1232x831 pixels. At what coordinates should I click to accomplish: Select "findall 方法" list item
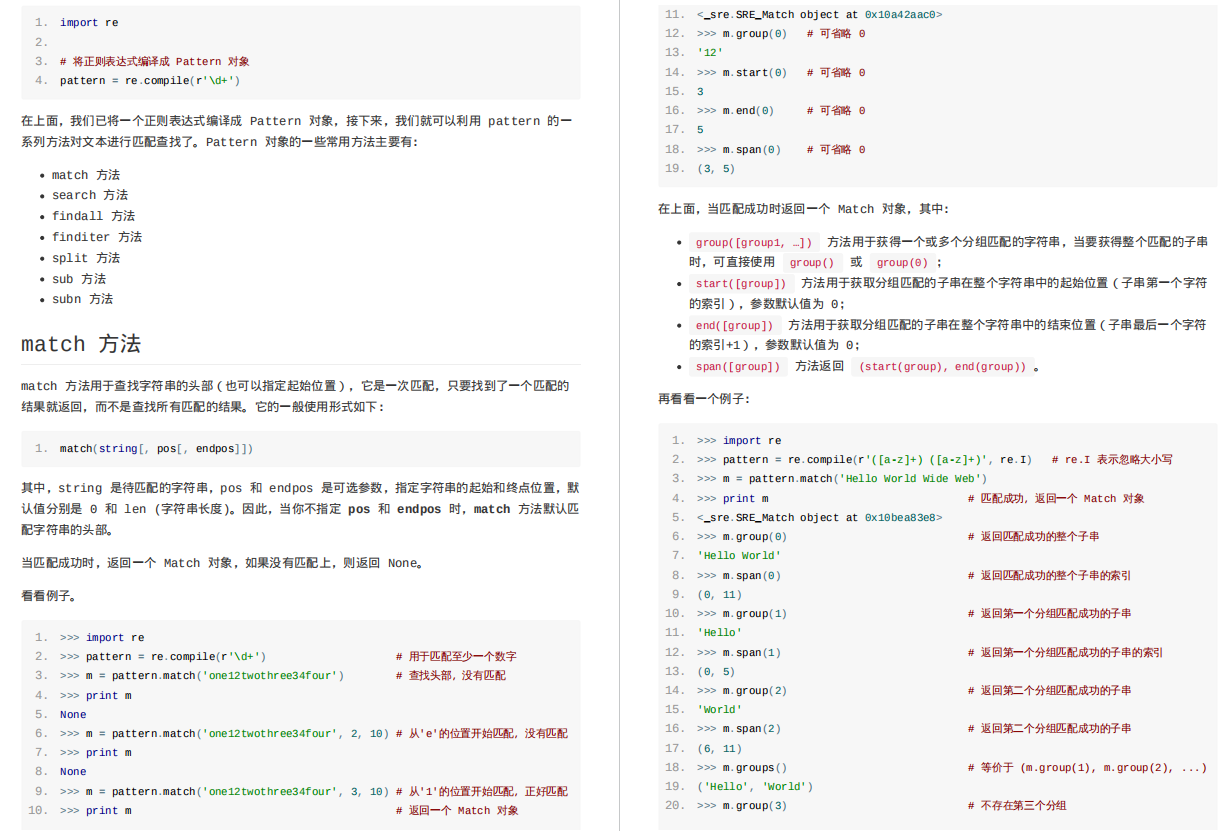tap(93, 215)
